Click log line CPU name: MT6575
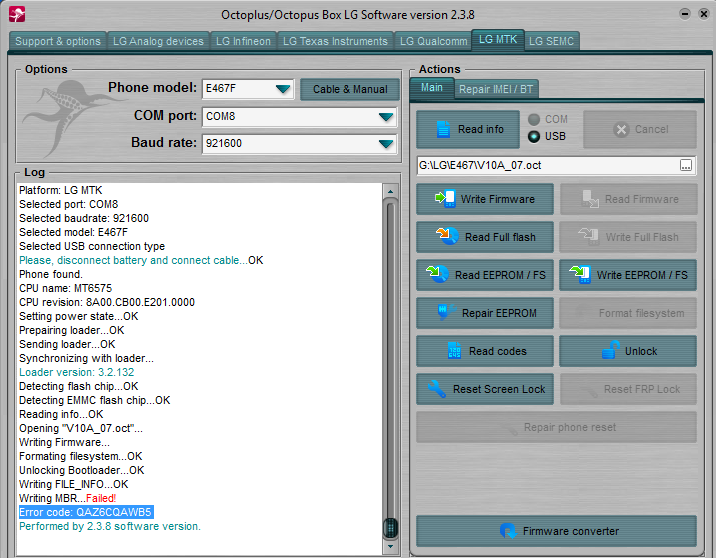This screenshot has height=558, width=716. pyautogui.click(x=65, y=288)
